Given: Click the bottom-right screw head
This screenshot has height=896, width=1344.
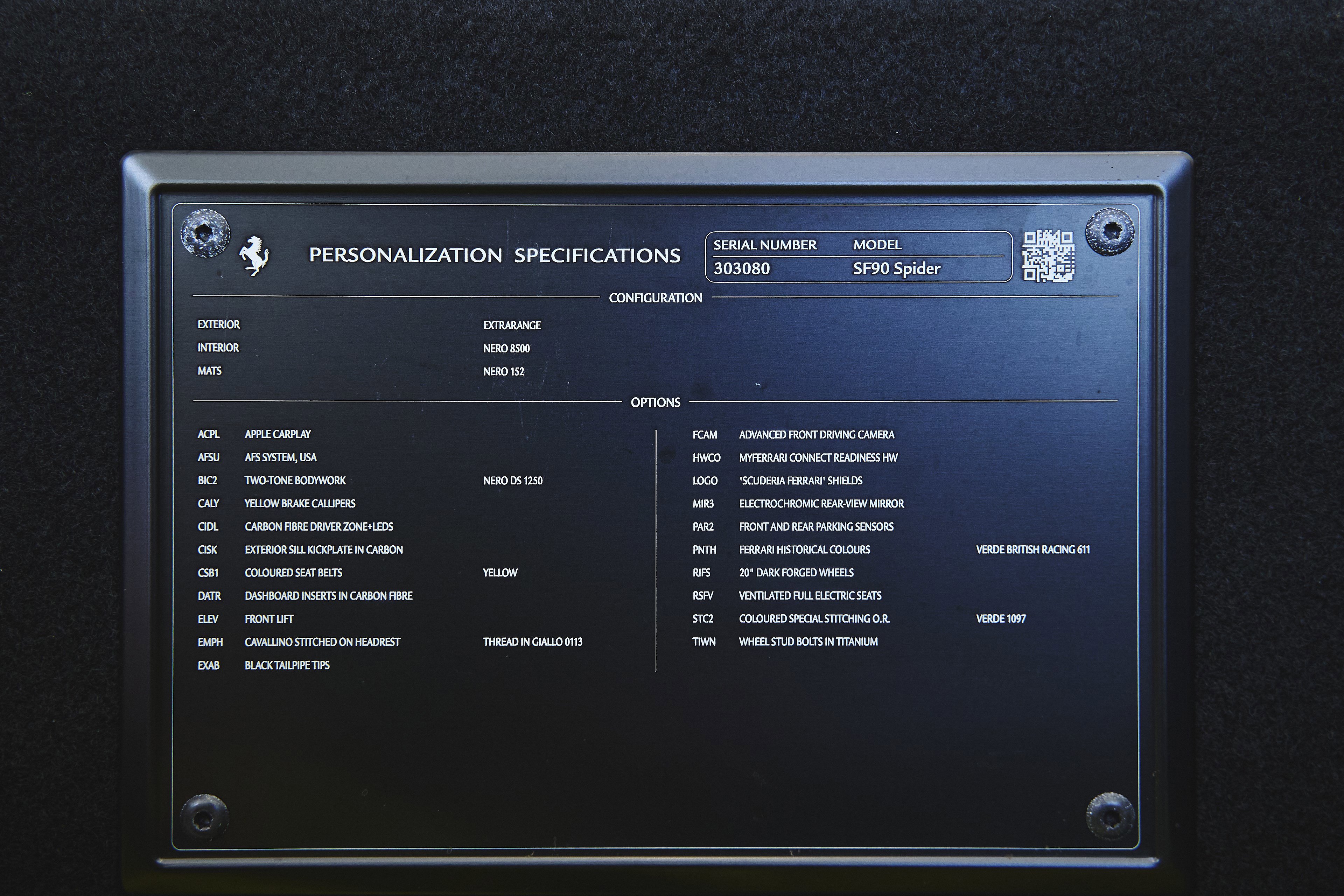Looking at the screenshot, I should point(1110,815).
